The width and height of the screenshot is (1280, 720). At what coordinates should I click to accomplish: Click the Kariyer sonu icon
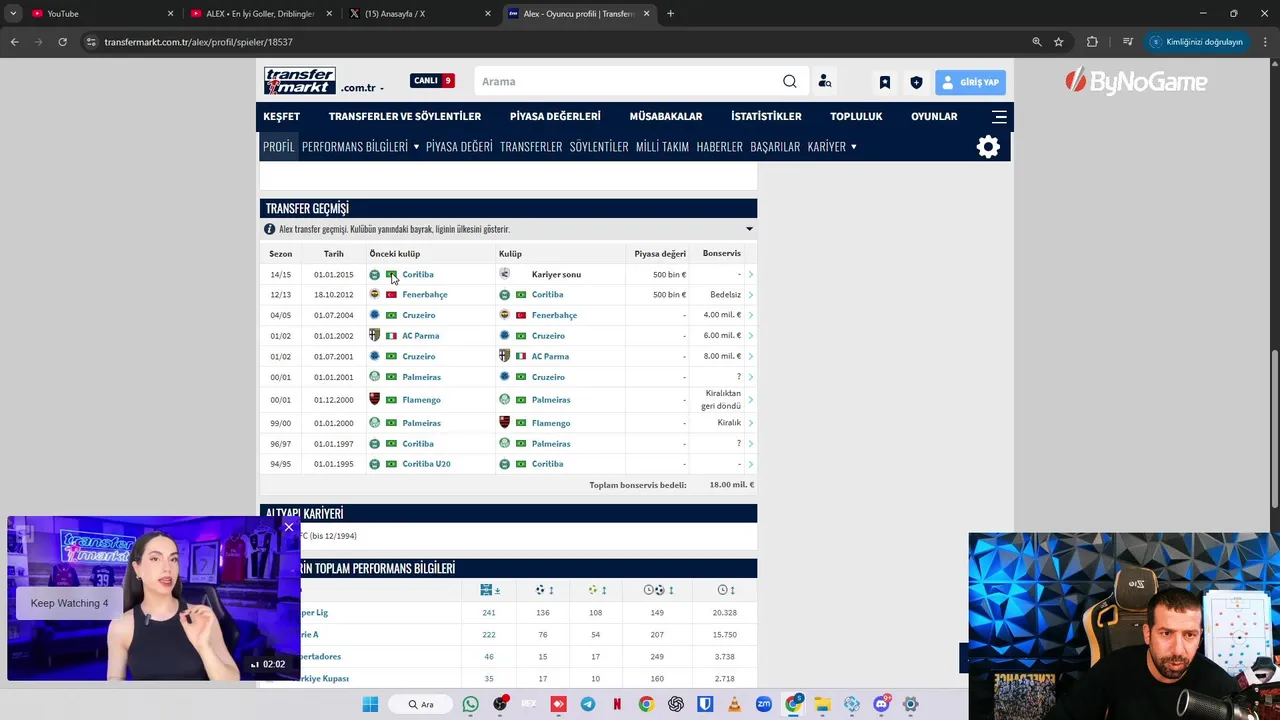coord(505,273)
